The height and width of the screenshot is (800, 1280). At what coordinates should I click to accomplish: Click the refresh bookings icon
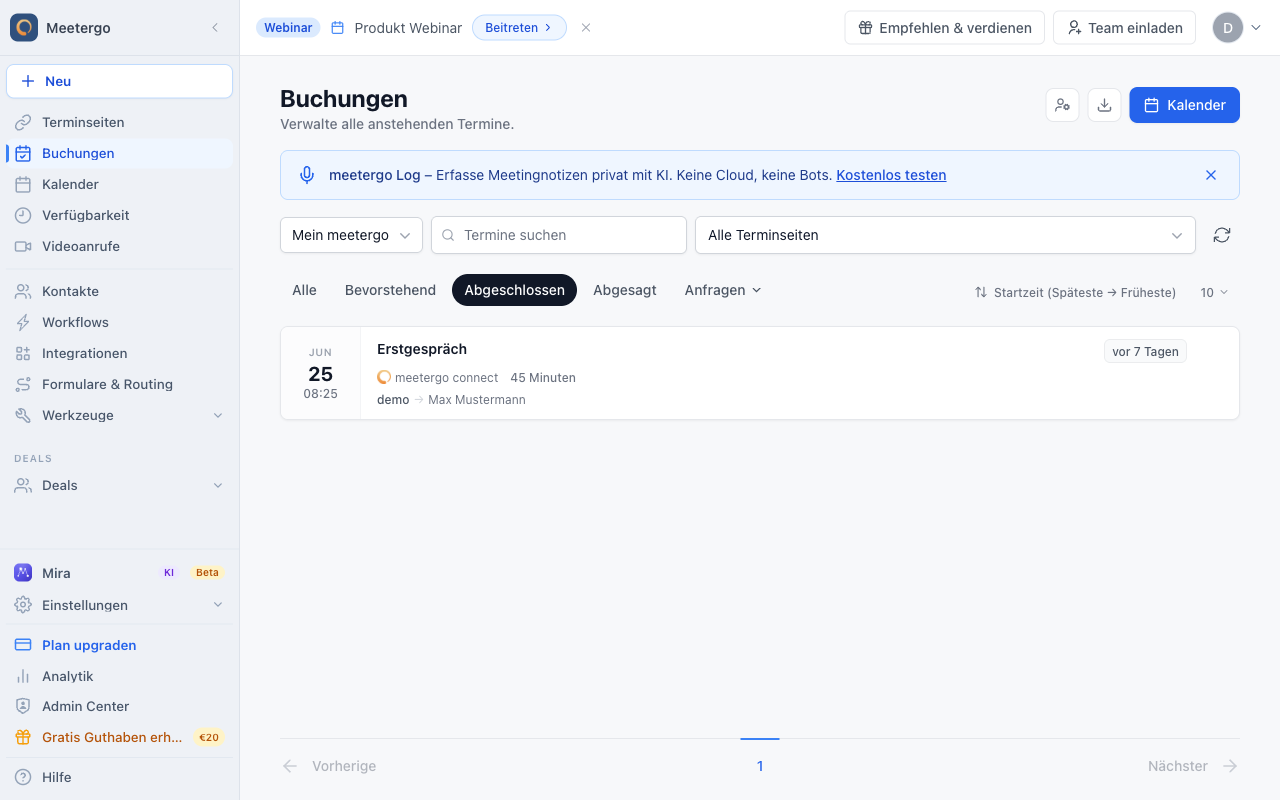click(1221, 235)
